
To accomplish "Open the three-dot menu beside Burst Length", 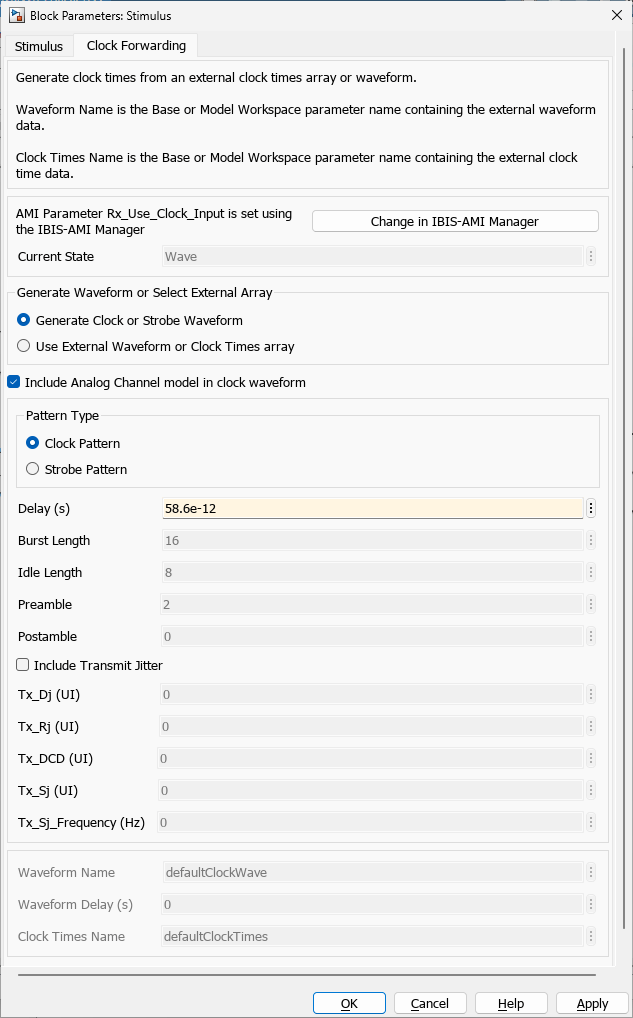I will point(591,540).
